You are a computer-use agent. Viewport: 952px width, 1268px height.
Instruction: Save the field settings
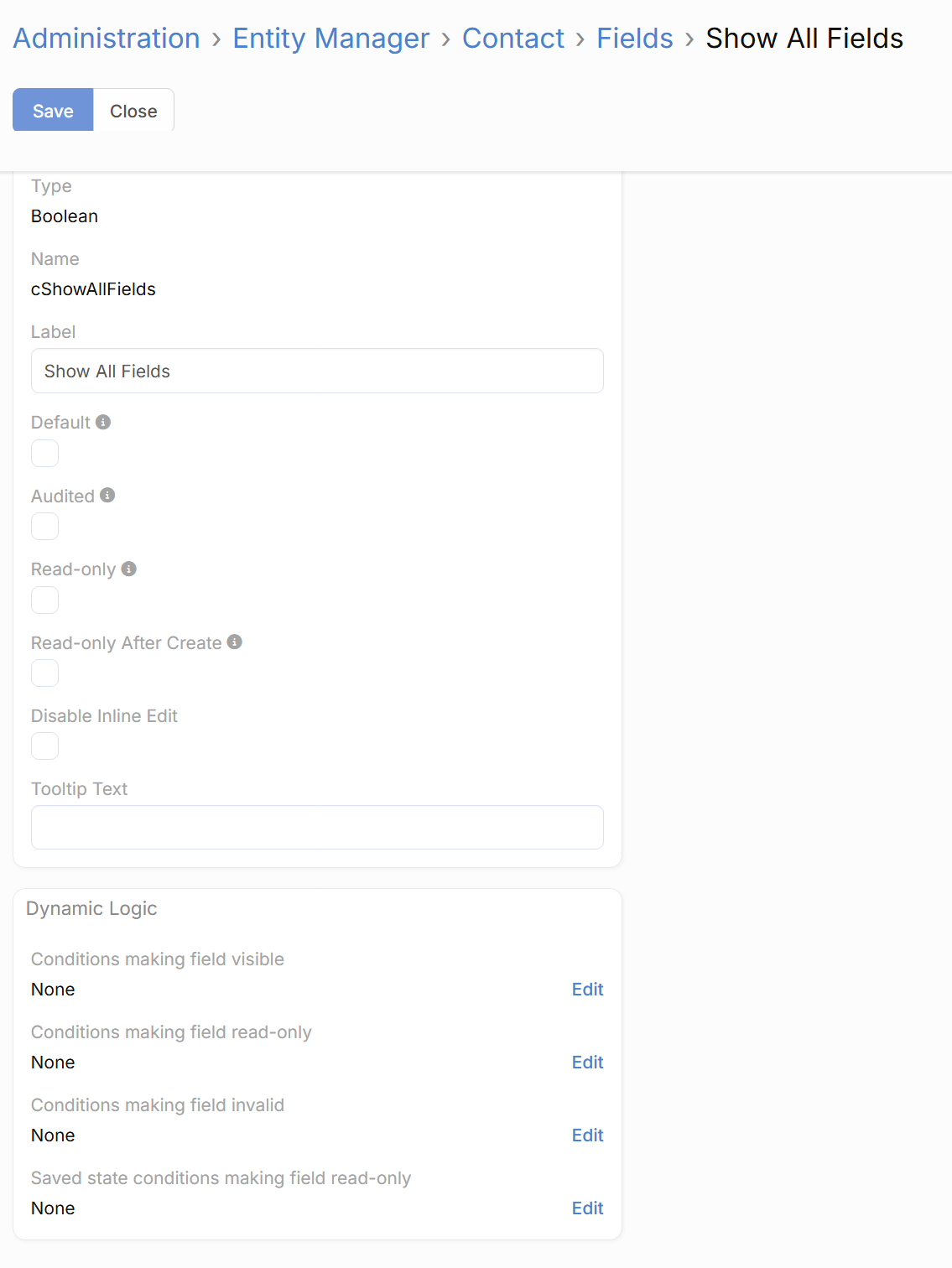click(x=53, y=111)
